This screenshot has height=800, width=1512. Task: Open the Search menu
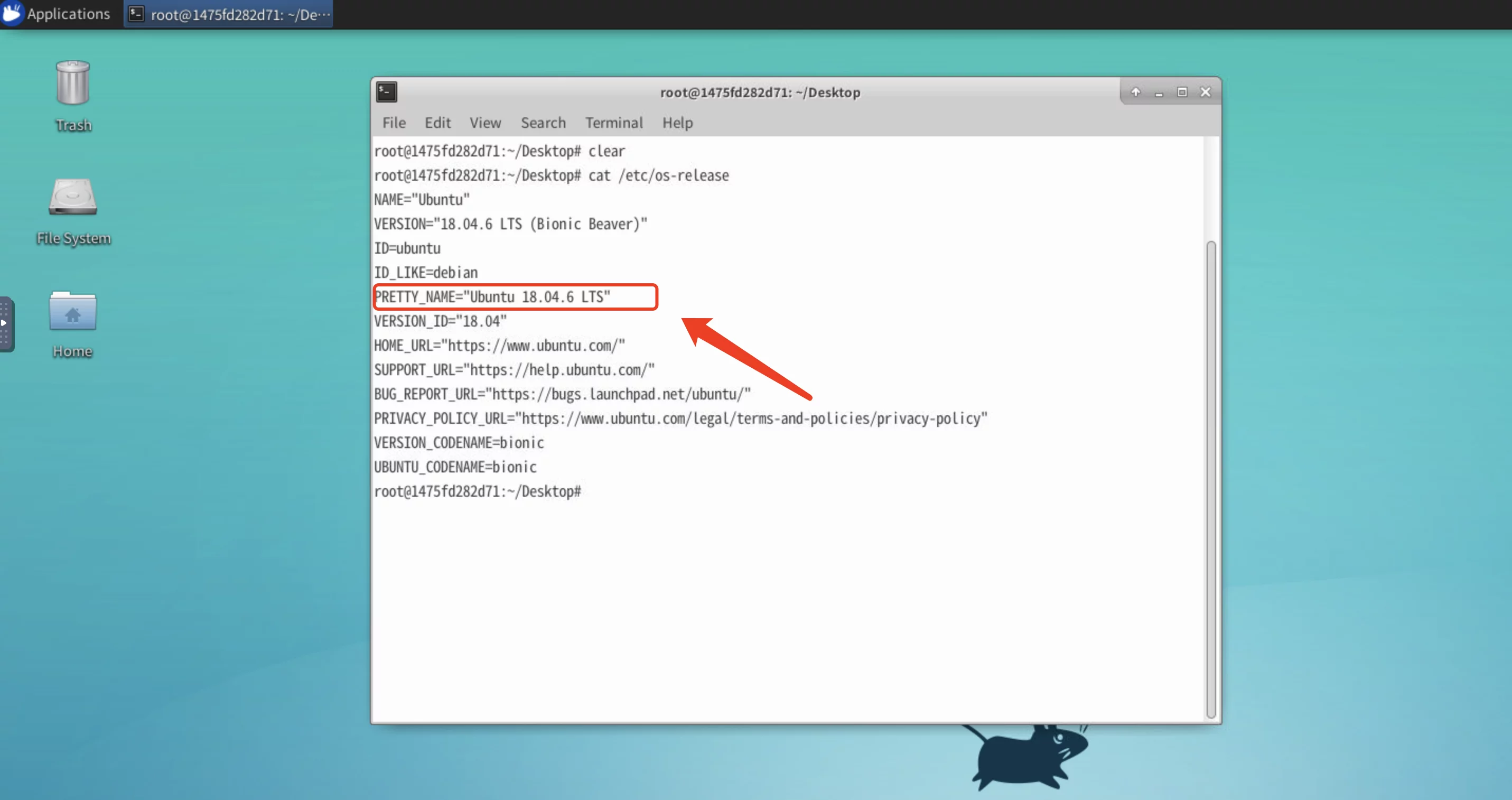(543, 123)
